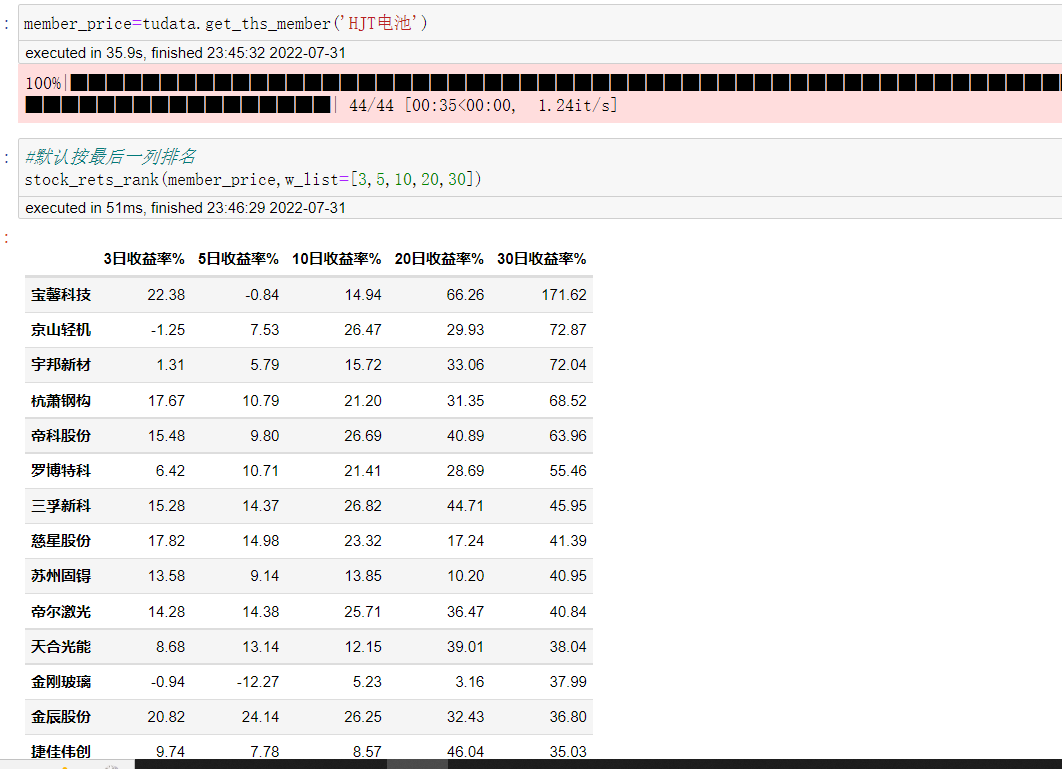Viewport: 1062px width, 769px height.
Task: Click value 63.96 in 帝科股份 row
Action: [568, 436]
